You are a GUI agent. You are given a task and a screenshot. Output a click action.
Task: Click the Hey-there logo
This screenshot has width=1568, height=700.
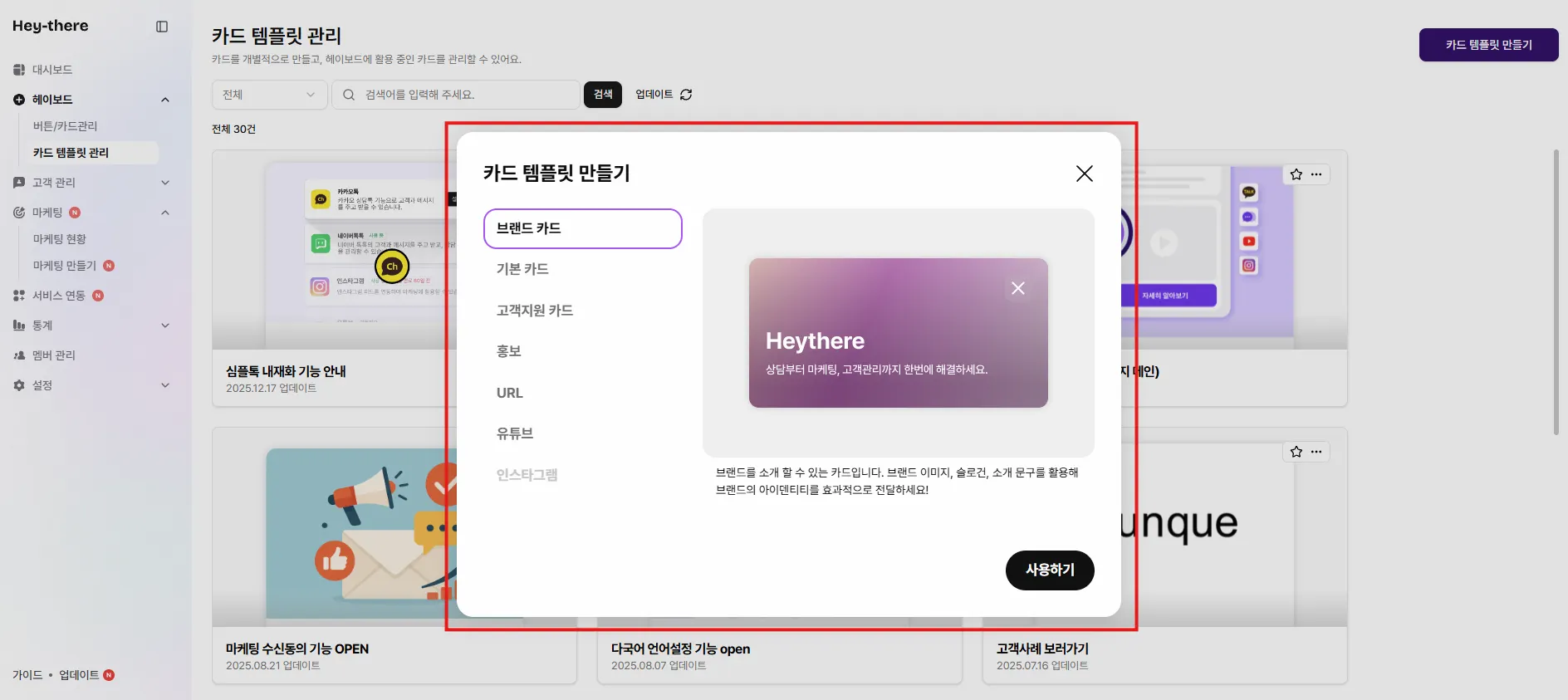(51, 26)
